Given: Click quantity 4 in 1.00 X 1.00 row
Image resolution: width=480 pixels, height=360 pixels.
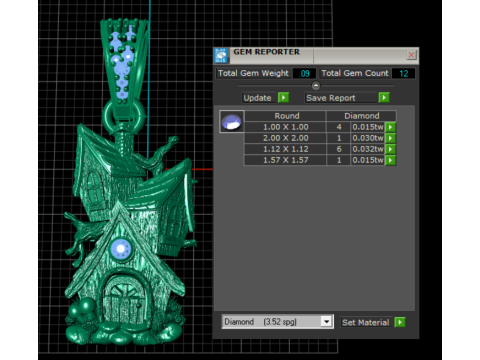Looking at the screenshot, I should pyautogui.click(x=339, y=127).
